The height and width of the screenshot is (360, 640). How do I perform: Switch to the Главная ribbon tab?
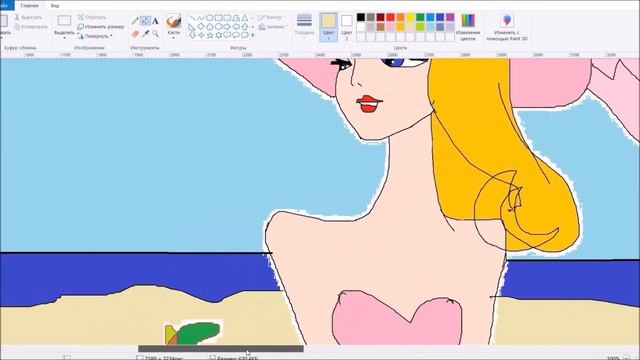coord(29,6)
